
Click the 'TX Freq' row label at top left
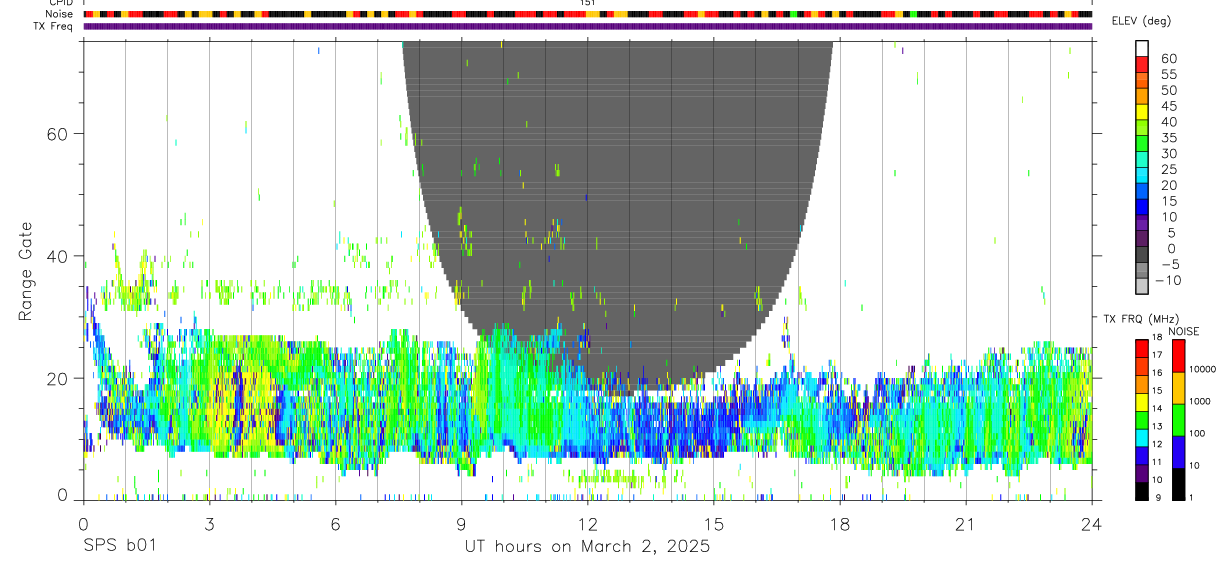(54, 26)
